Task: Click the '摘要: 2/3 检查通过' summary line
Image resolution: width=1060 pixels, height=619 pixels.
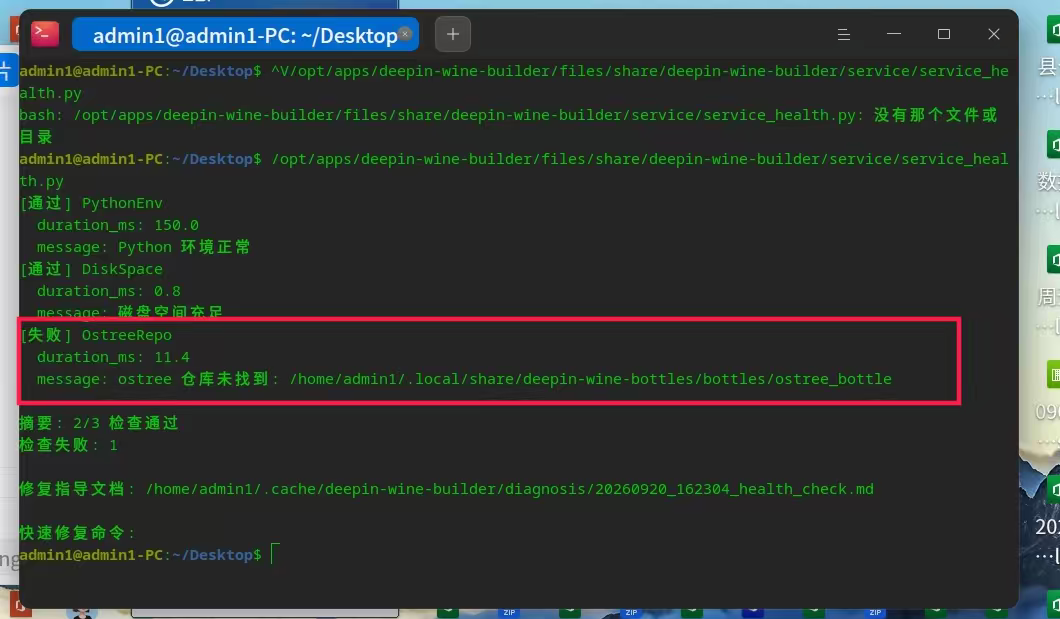Action: click(x=99, y=423)
